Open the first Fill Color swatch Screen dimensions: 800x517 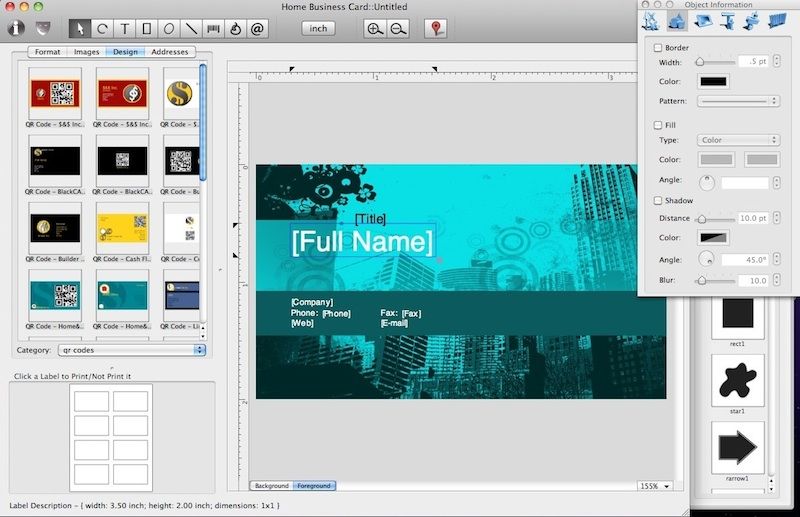[716, 160]
